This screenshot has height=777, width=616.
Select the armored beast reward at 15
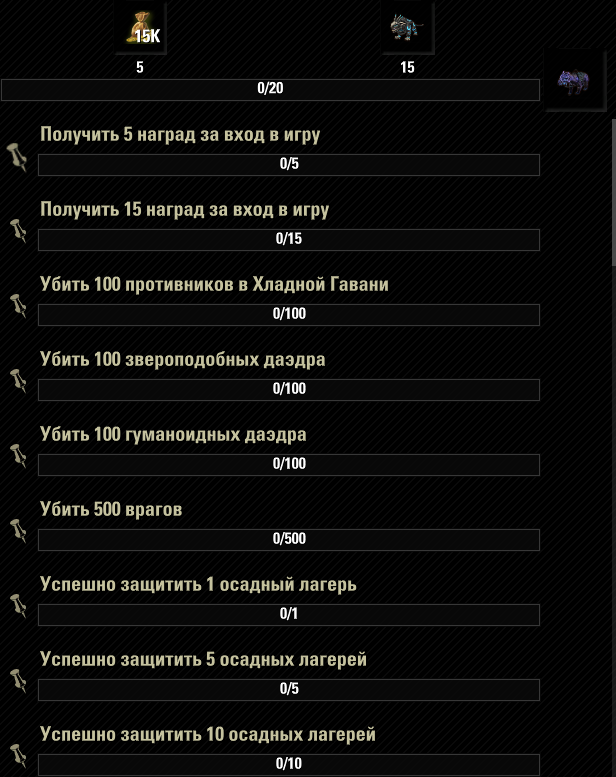pyautogui.click(x=407, y=27)
